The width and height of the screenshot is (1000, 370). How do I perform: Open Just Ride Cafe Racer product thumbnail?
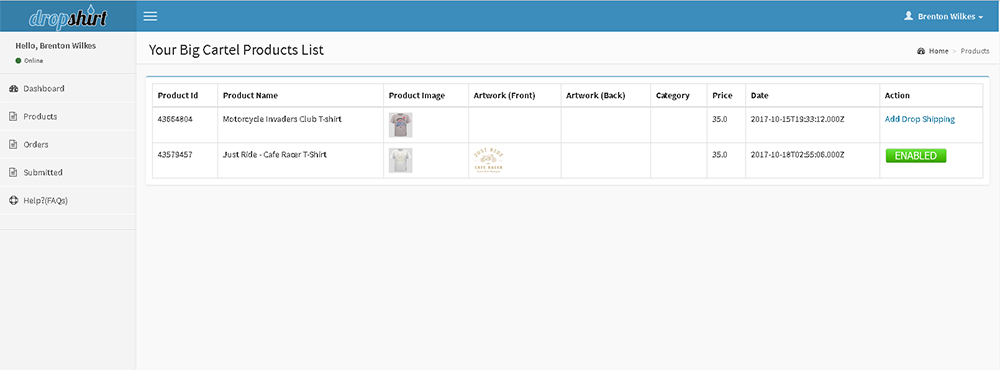tap(401, 161)
